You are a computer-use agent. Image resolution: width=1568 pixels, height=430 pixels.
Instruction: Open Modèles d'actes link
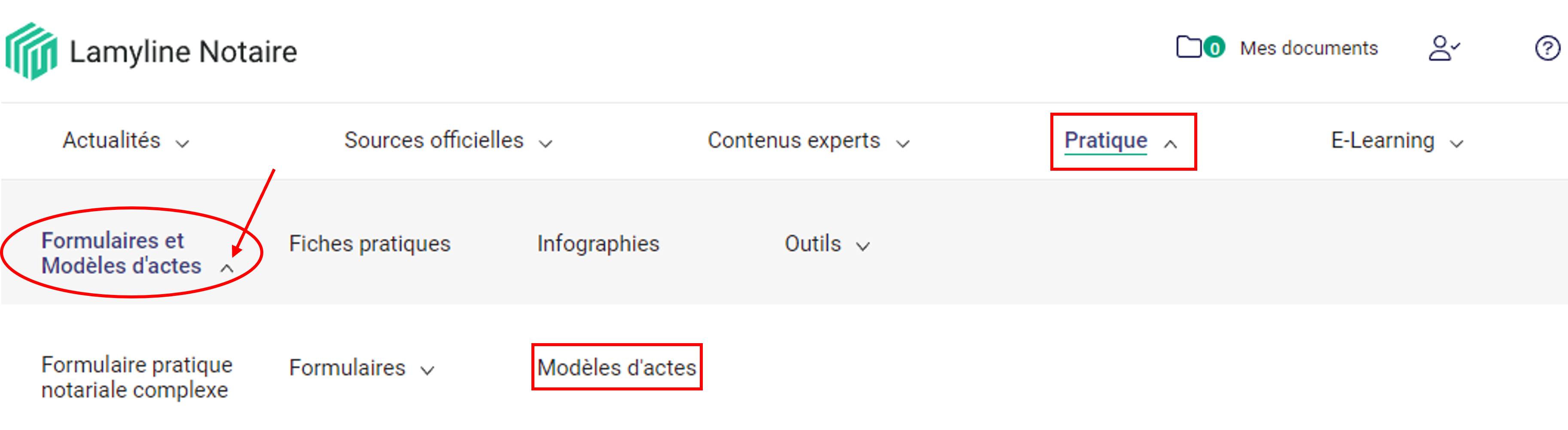[616, 367]
